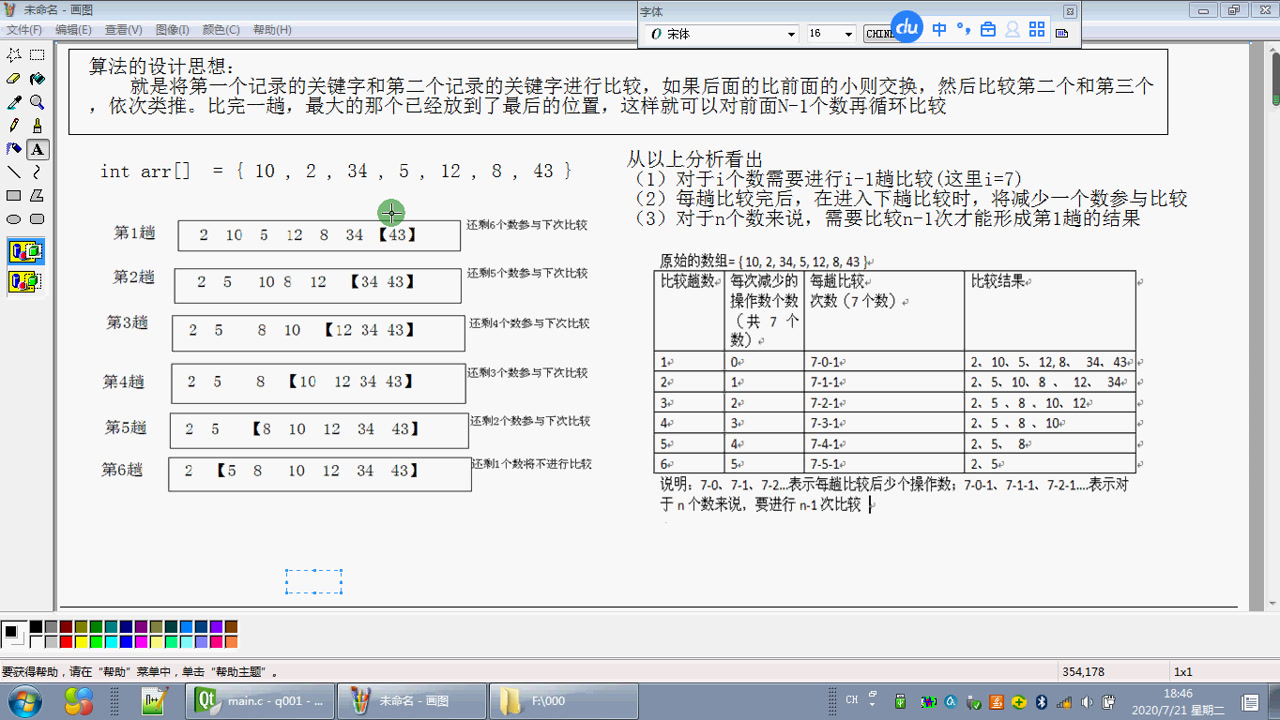This screenshot has height=720, width=1280.
Task: Choose the Rounded Rectangle tool
Action: [37, 219]
